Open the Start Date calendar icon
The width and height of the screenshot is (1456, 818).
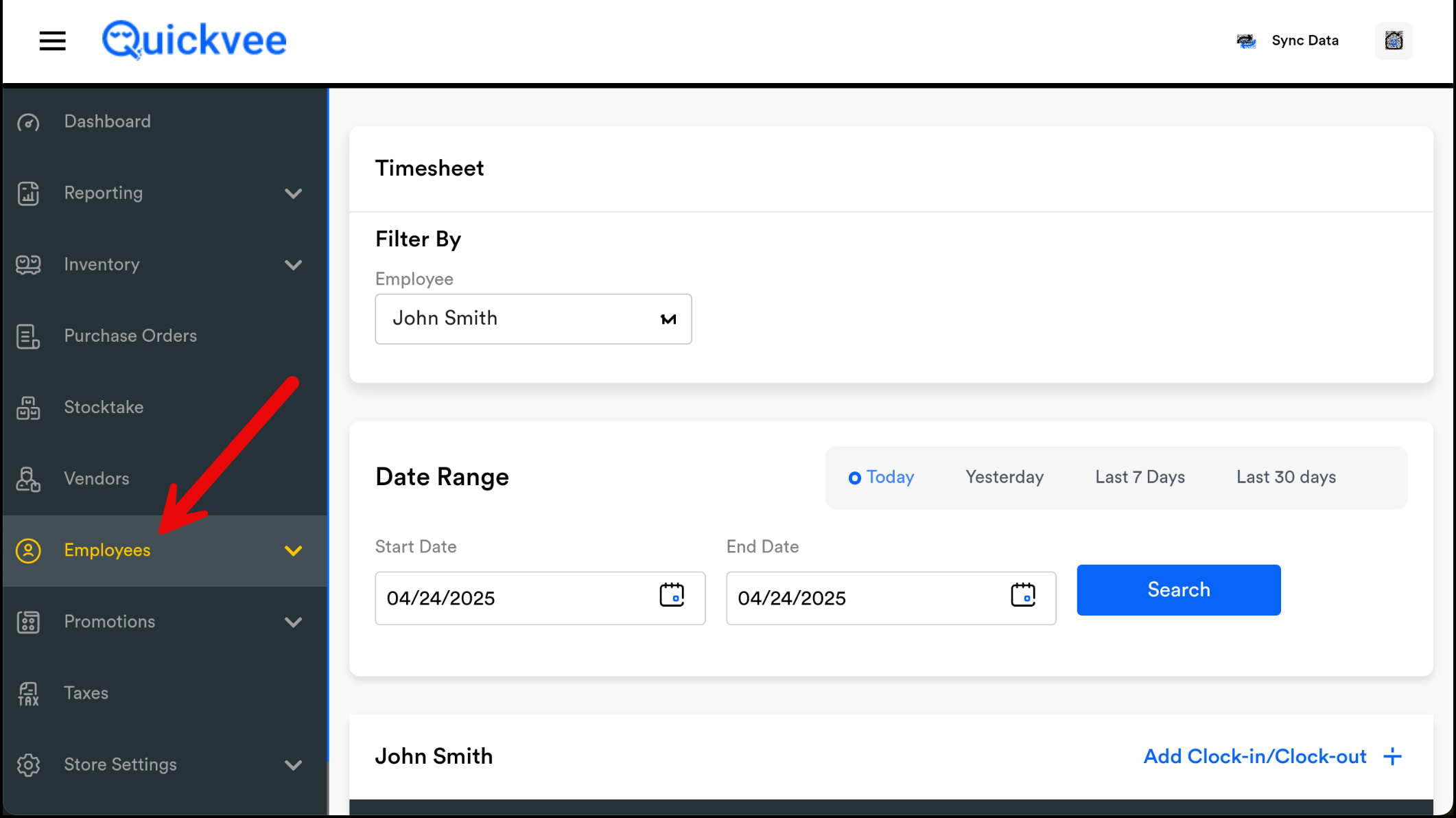pyautogui.click(x=672, y=595)
